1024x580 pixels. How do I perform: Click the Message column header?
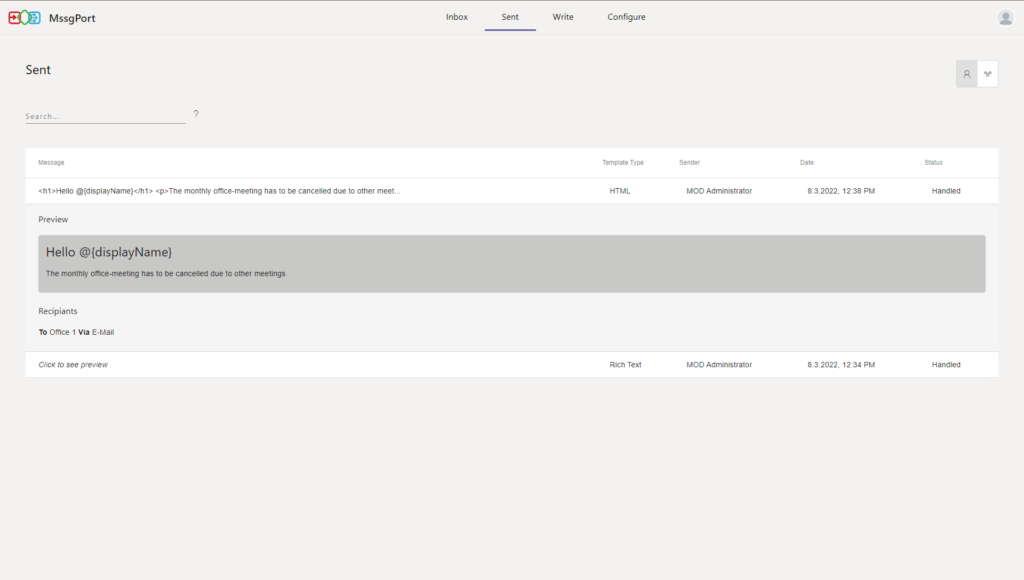click(51, 162)
